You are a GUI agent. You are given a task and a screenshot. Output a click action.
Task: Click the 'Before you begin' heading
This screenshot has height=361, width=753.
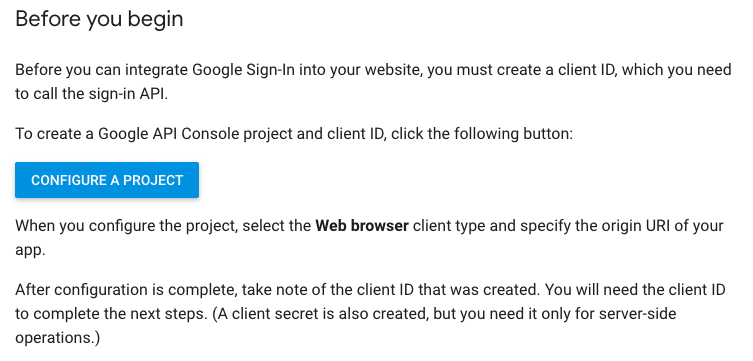99,20
